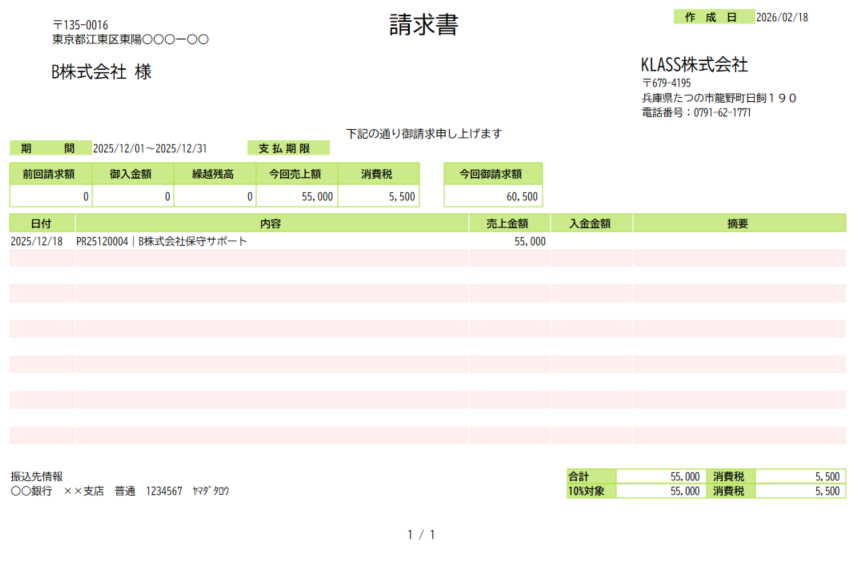Select the 繰越残高 header cell

(214, 173)
